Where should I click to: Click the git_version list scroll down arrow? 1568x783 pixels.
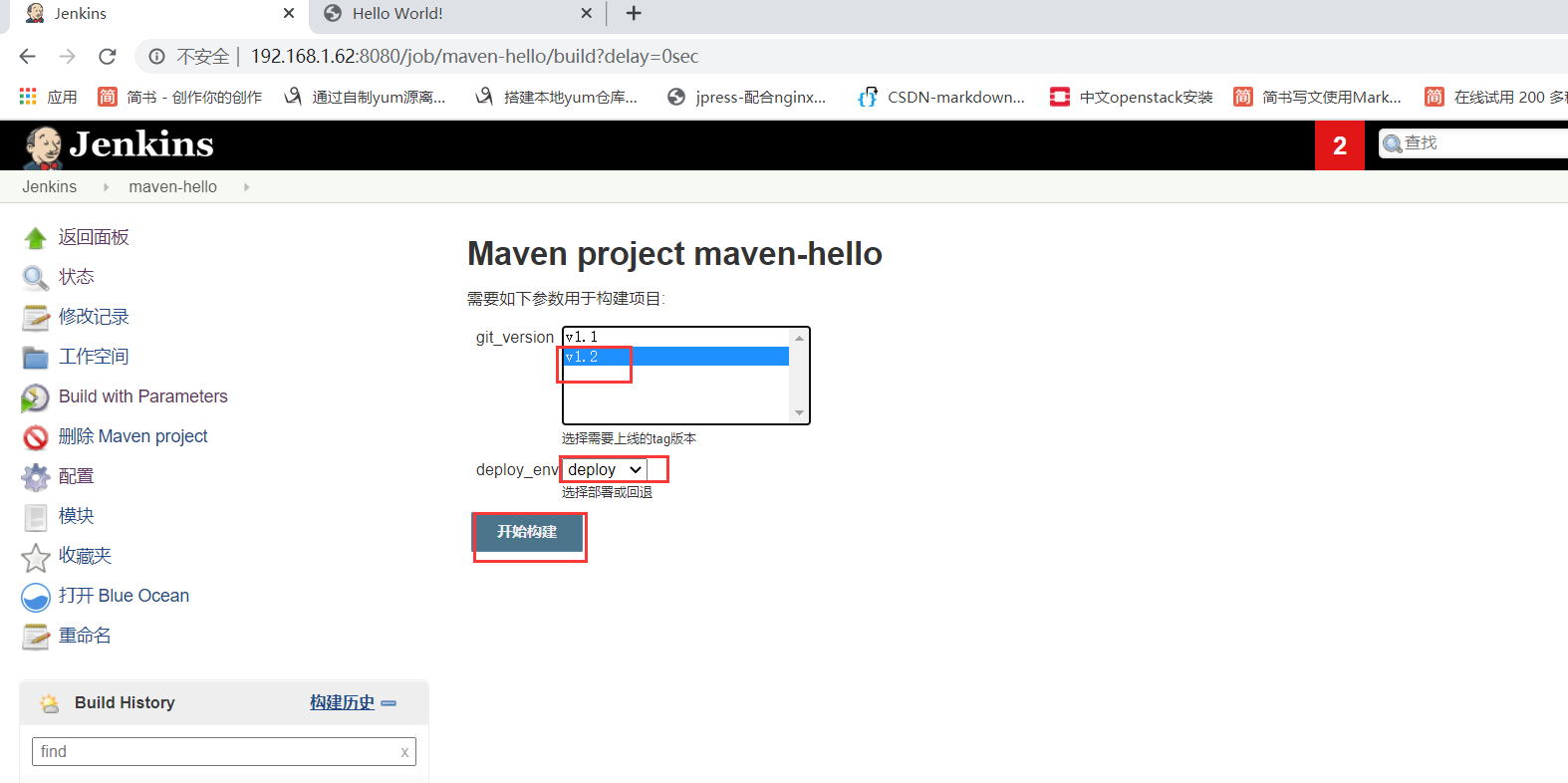coord(799,413)
